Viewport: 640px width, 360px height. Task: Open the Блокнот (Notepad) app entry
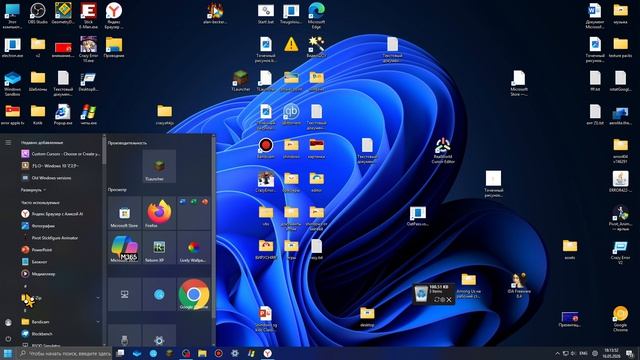click(60, 262)
